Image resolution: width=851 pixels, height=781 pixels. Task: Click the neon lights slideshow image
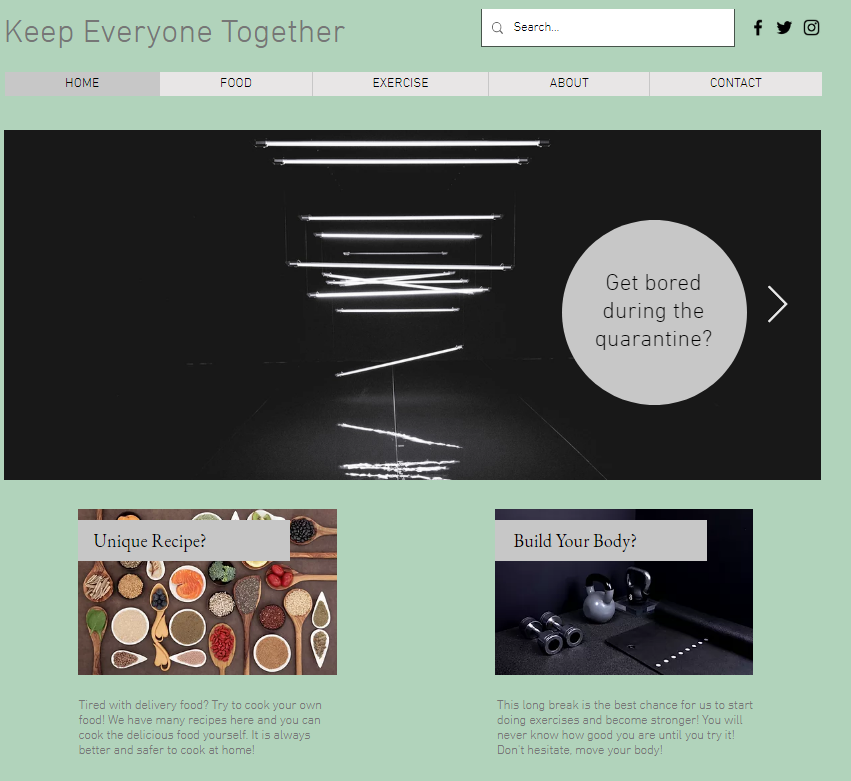pos(282,304)
